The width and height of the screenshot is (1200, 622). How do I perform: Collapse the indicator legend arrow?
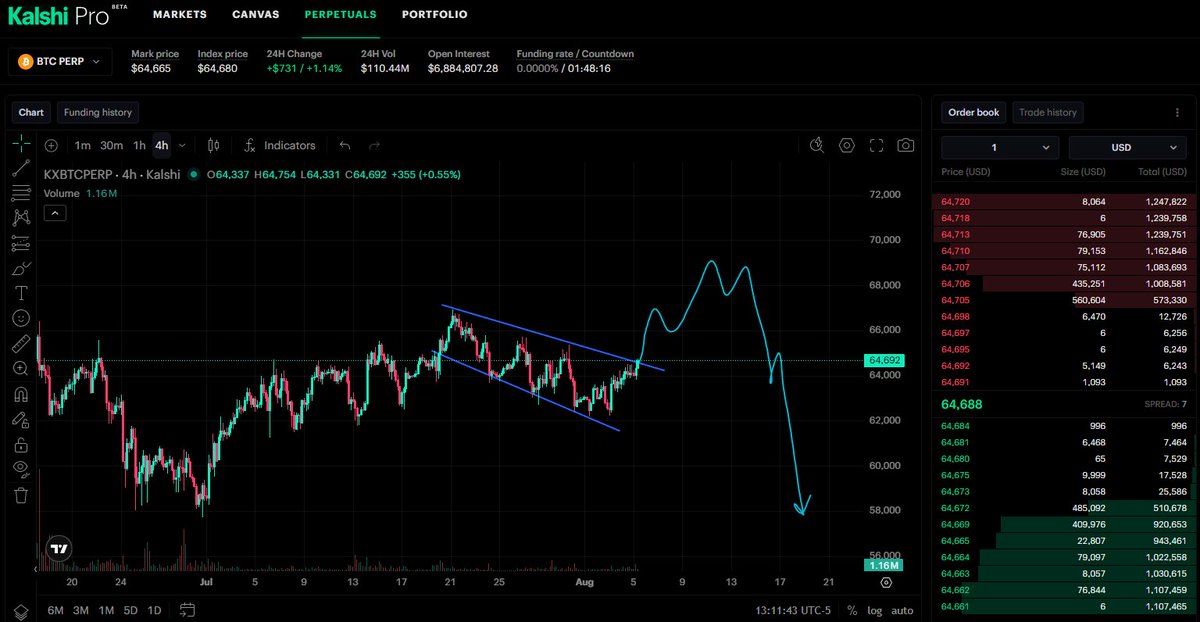pos(55,212)
